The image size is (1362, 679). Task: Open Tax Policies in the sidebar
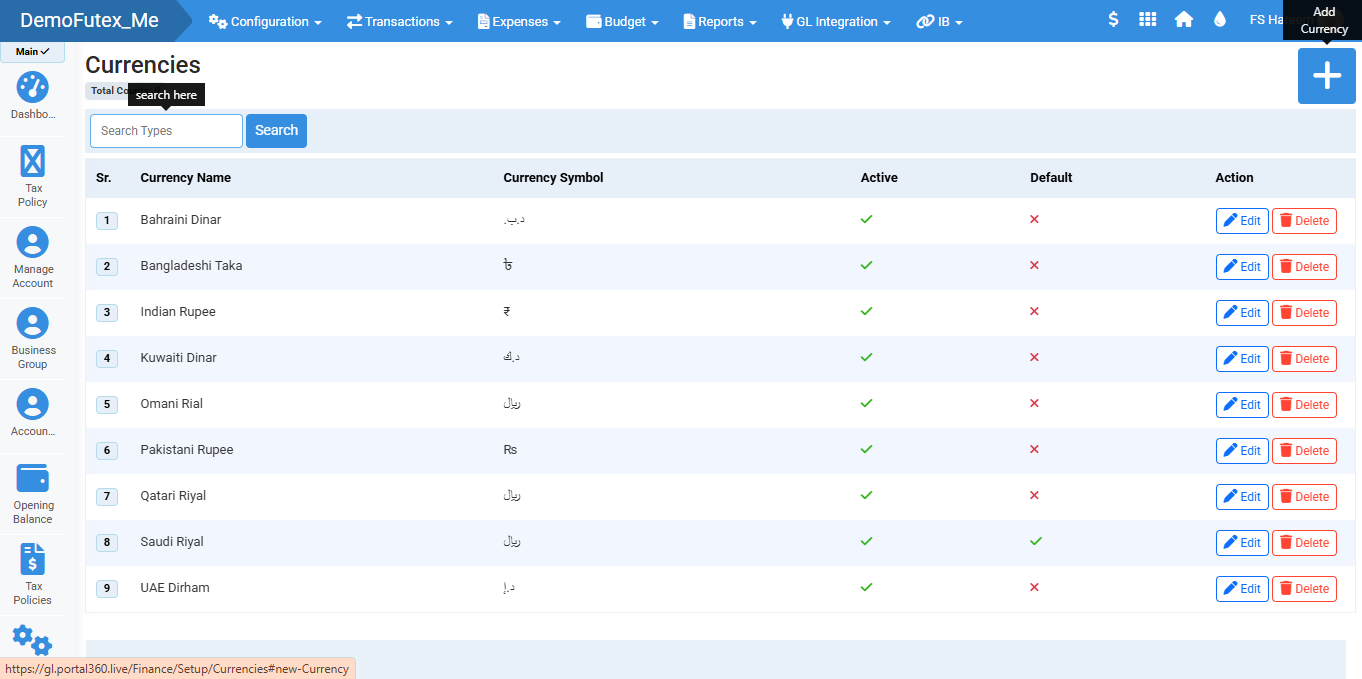pos(33,574)
